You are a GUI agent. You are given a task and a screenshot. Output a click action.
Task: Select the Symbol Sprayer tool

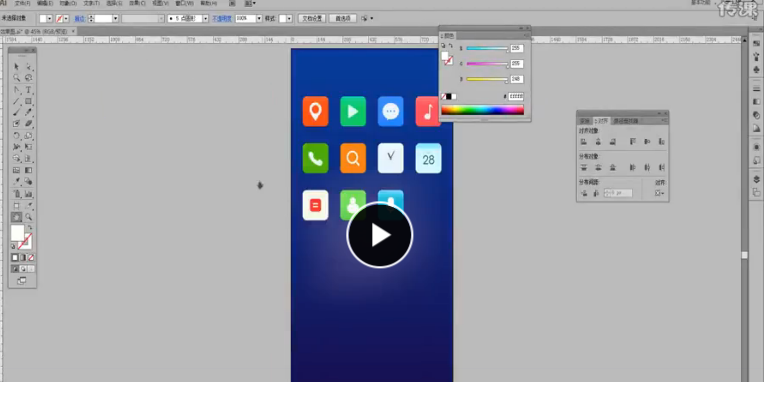tap(17, 193)
